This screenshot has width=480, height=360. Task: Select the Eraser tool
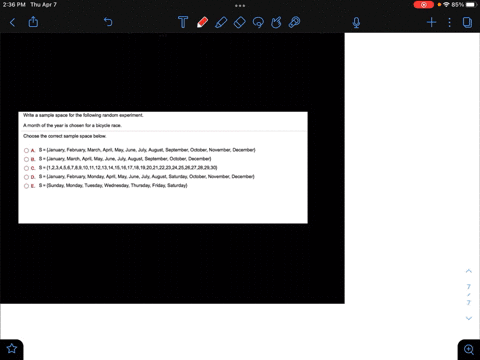pos(239,22)
